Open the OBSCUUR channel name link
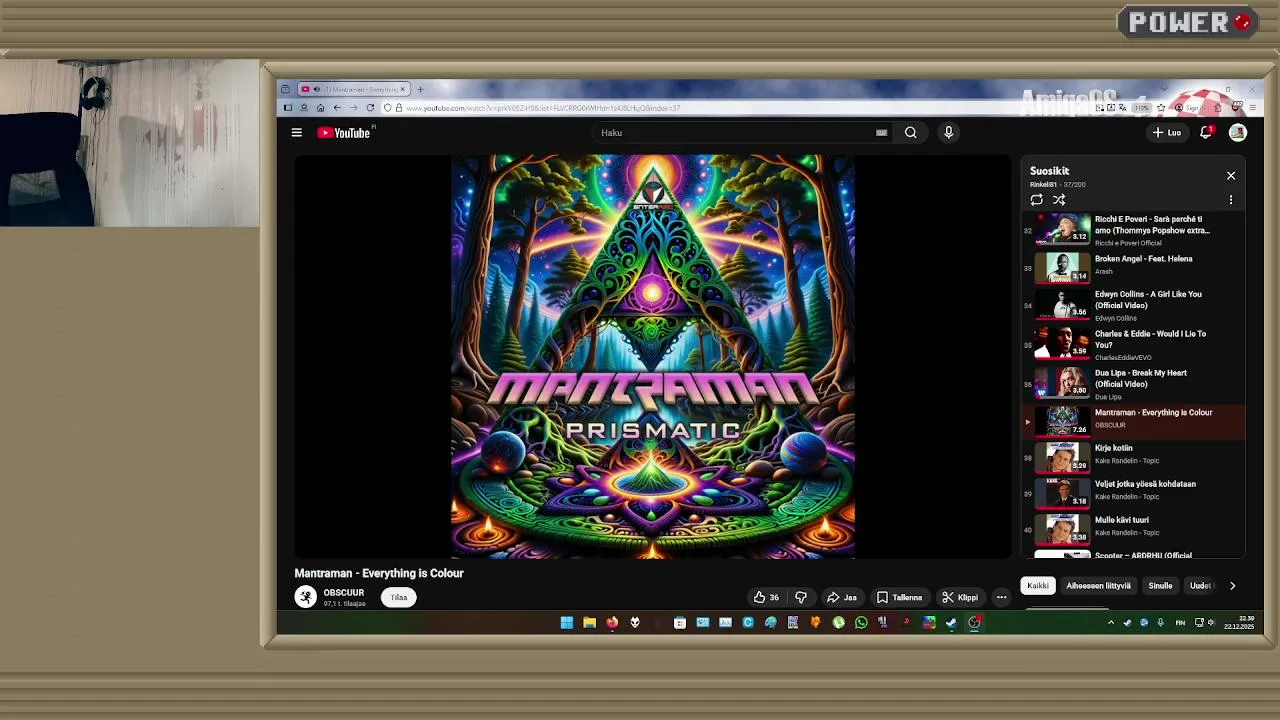The height and width of the screenshot is (720, 1280). (x=344, y=593)
